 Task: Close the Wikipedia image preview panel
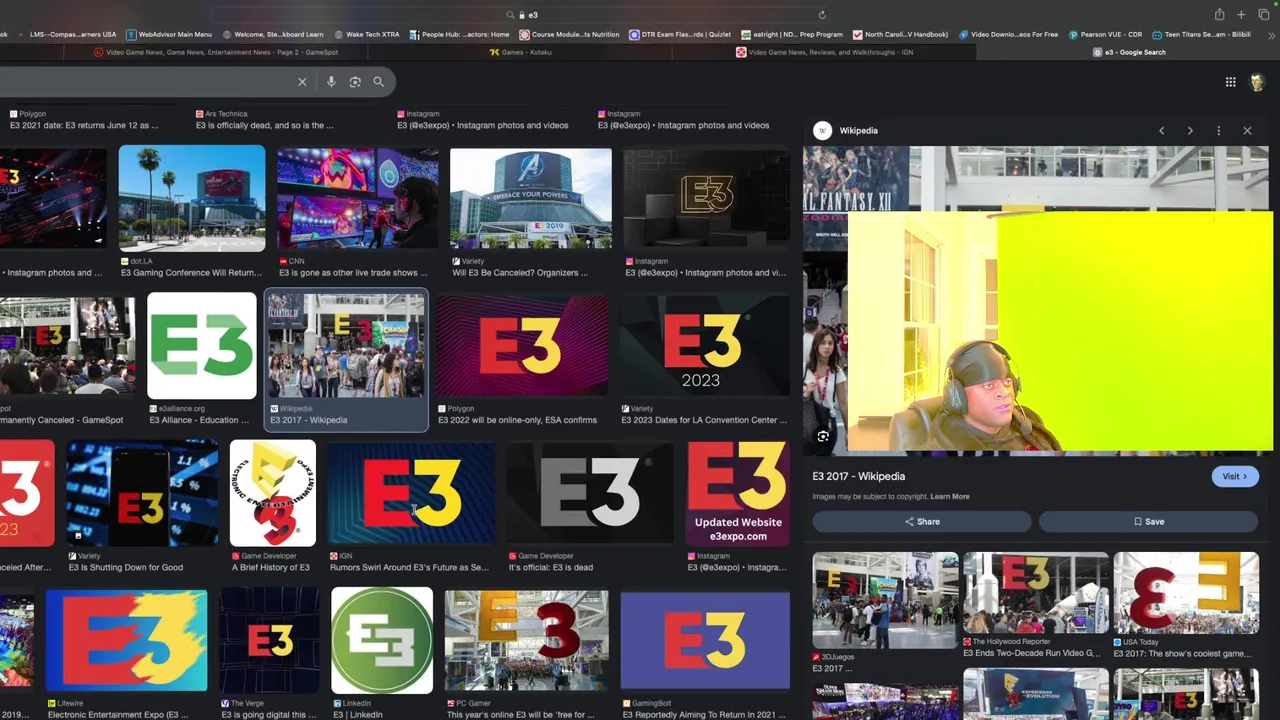point(1247,131)
